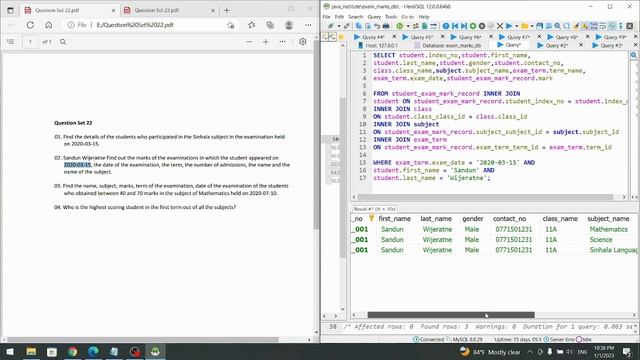Click the disconnect icon in HeidiSQL toolbar
Screen dimensions: 640x360
click(347, 26)
